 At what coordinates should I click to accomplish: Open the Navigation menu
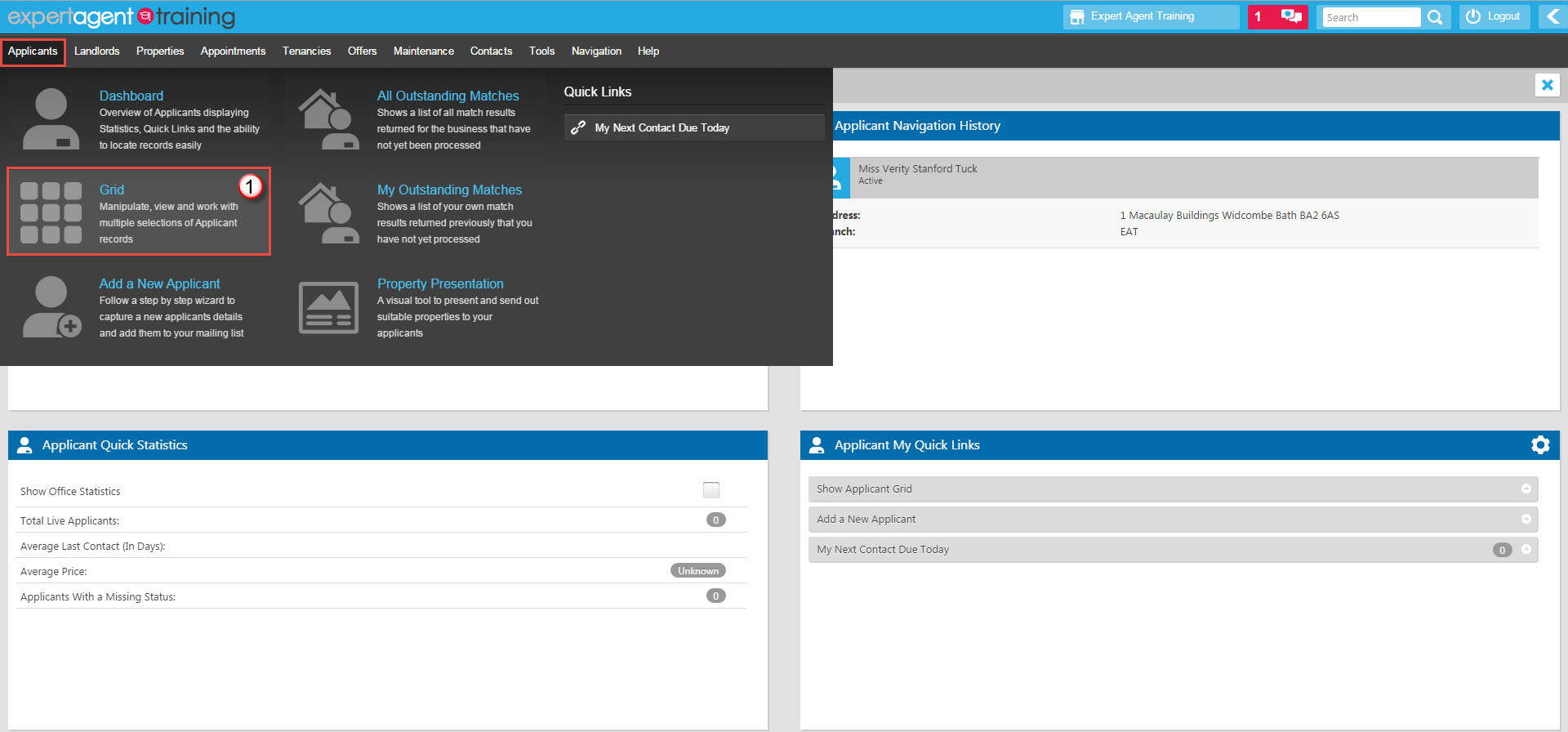596,51
